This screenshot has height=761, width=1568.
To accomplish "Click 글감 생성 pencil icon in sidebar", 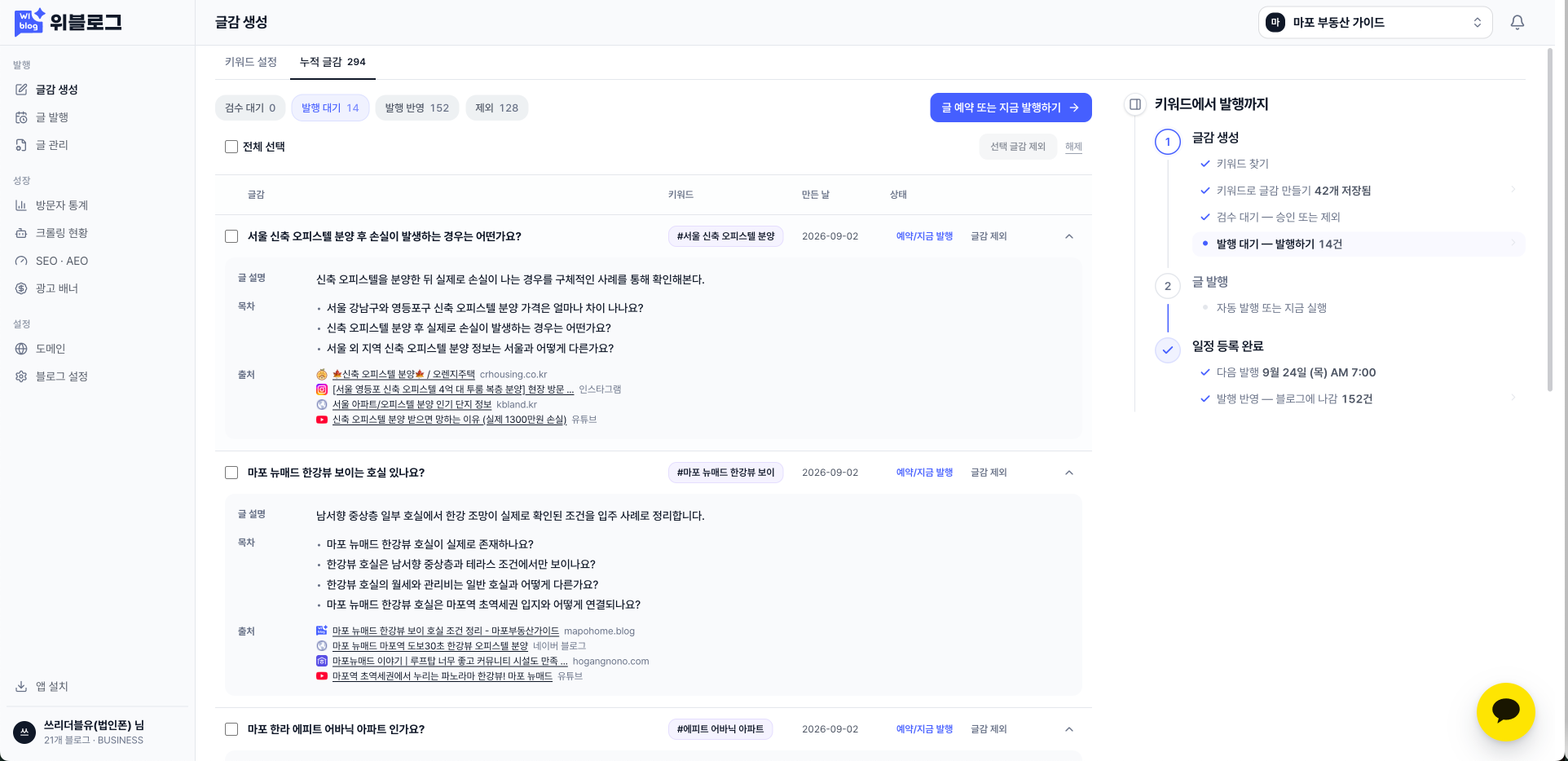I will tap(21, 90).
